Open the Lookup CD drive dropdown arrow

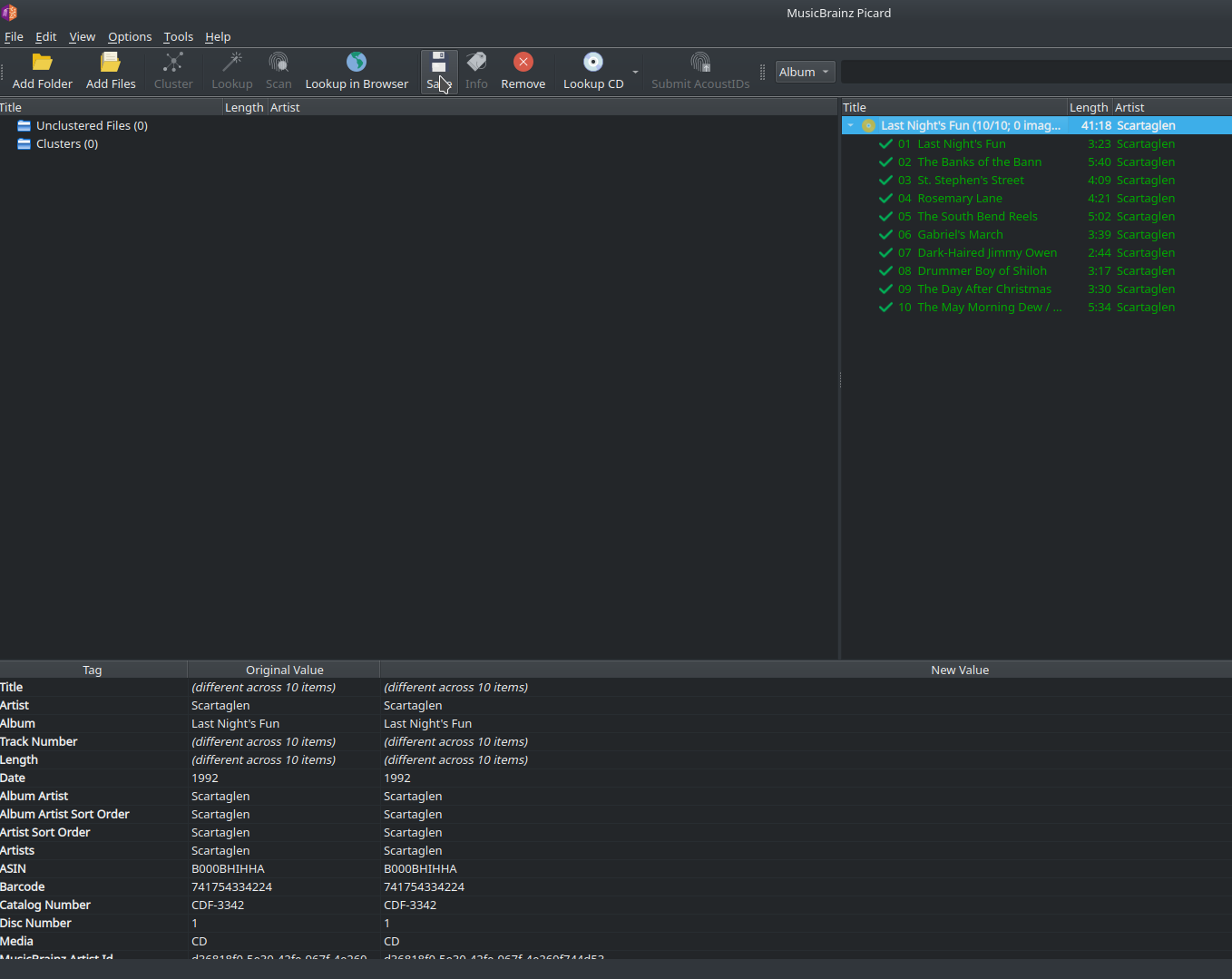[x=635, y=72]
